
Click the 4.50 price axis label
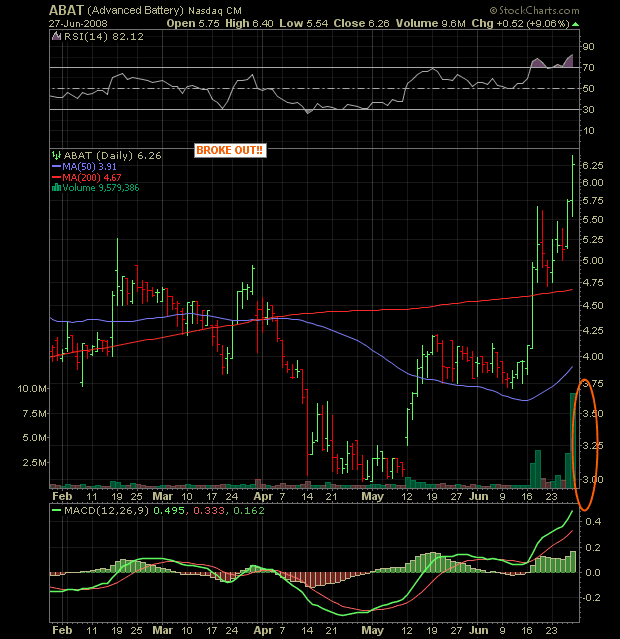[593, 306]
